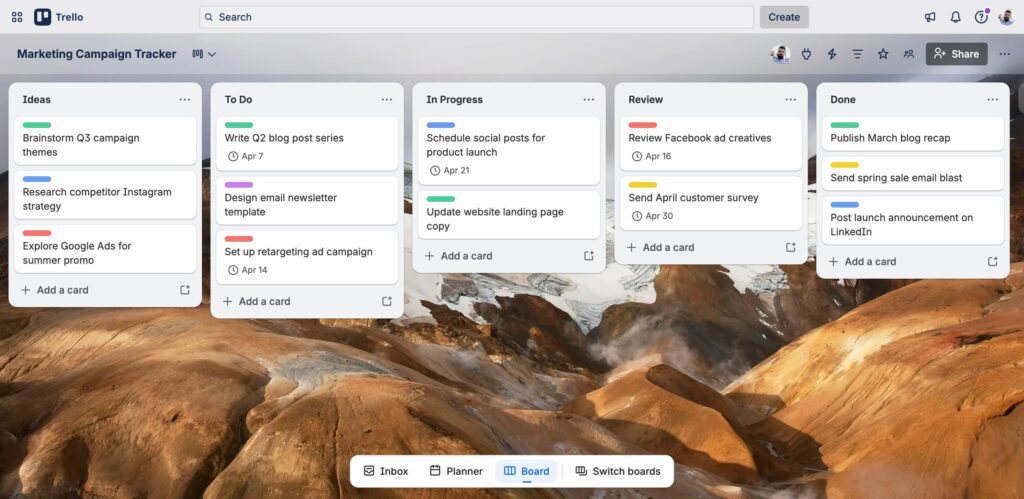Click the In Progress list title

click(x=455, y=99)
